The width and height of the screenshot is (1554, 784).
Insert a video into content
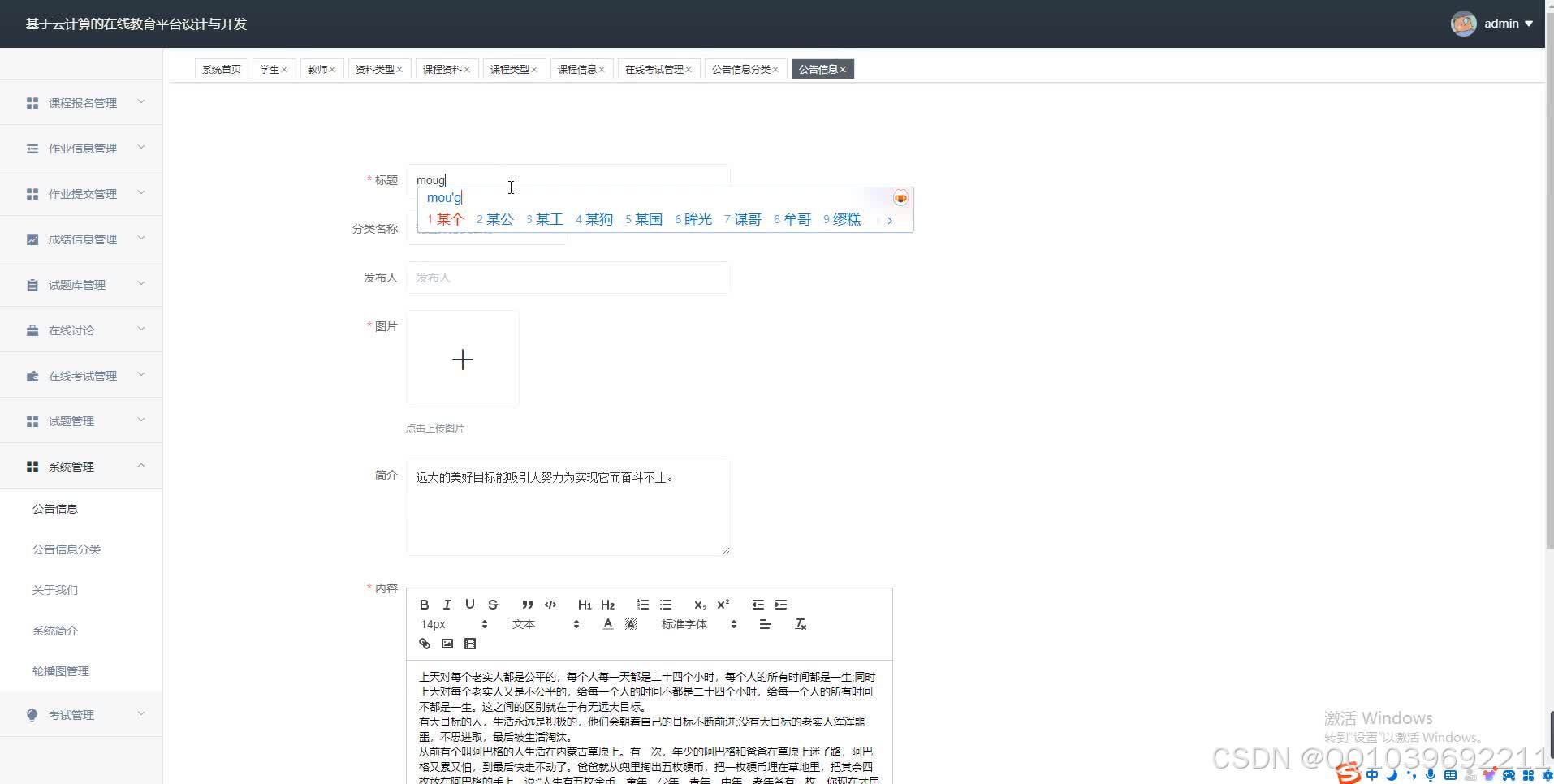click(x=469, y=644)
